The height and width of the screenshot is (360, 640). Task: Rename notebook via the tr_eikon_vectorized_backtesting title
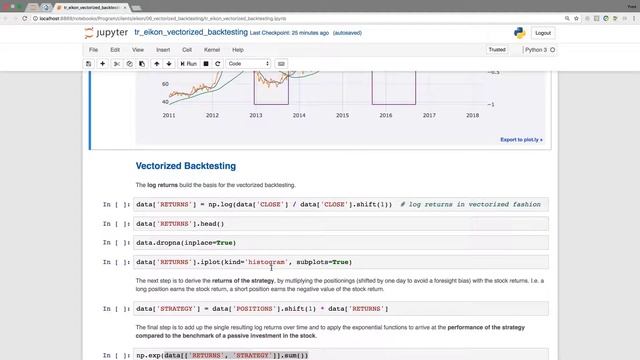click(191, 32)
